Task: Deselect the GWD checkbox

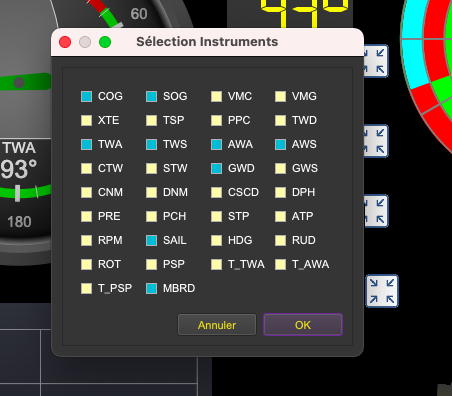Action: coord(217,168)
